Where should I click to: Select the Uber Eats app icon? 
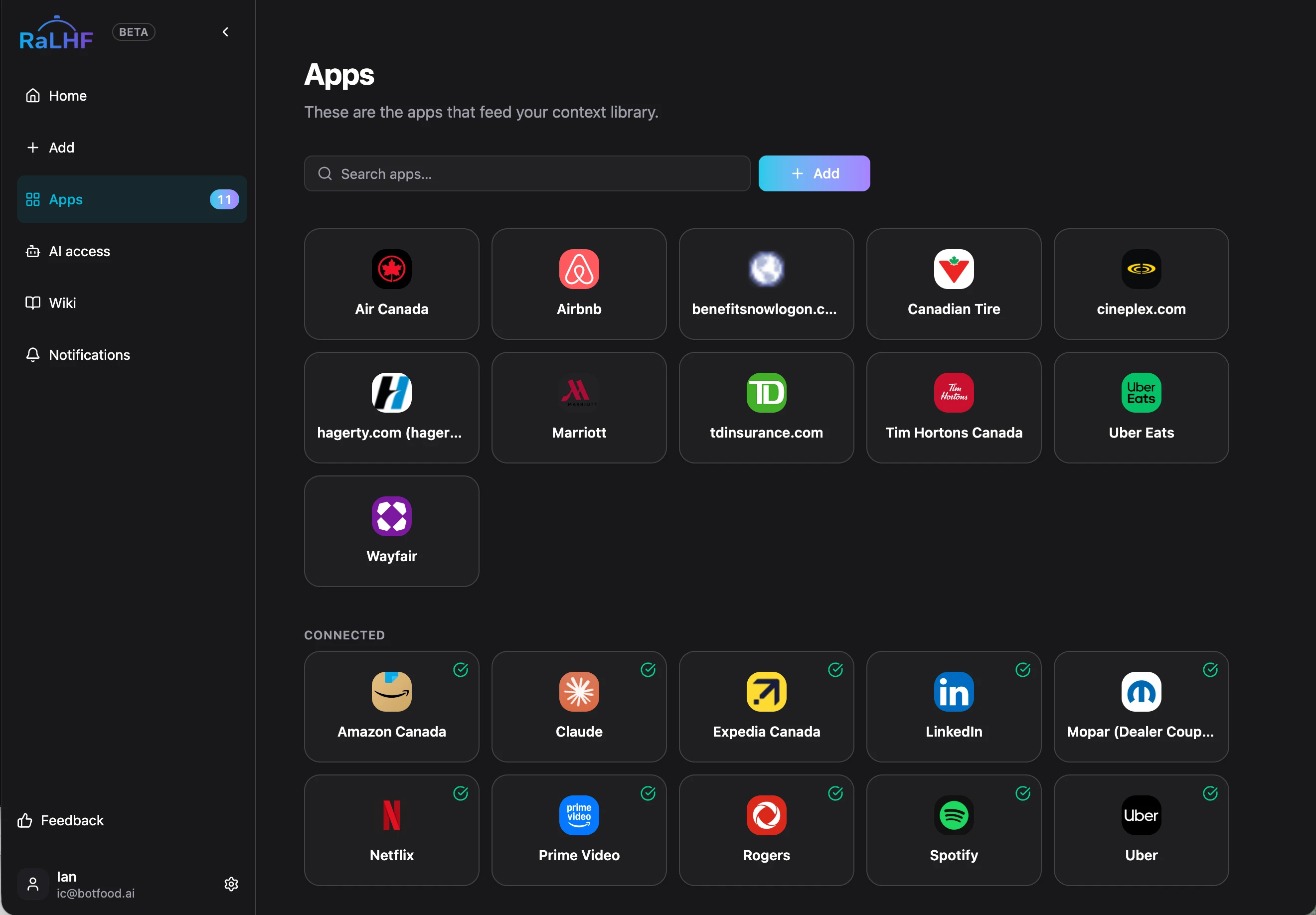1141,393
